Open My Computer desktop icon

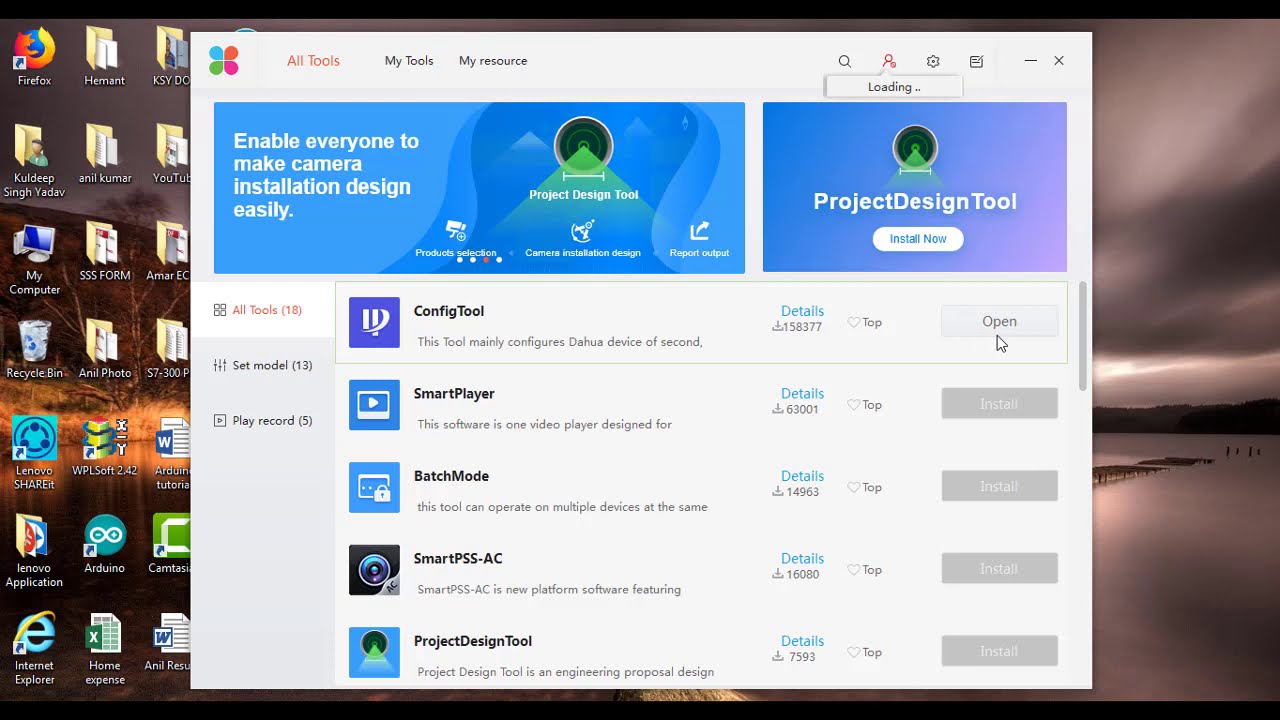point(34,260)
